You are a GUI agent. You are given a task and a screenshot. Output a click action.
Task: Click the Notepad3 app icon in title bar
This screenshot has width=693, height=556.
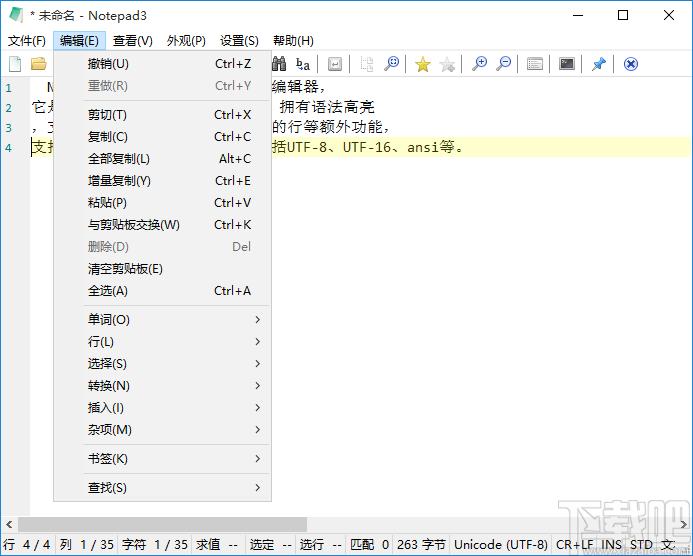[15, 15]
